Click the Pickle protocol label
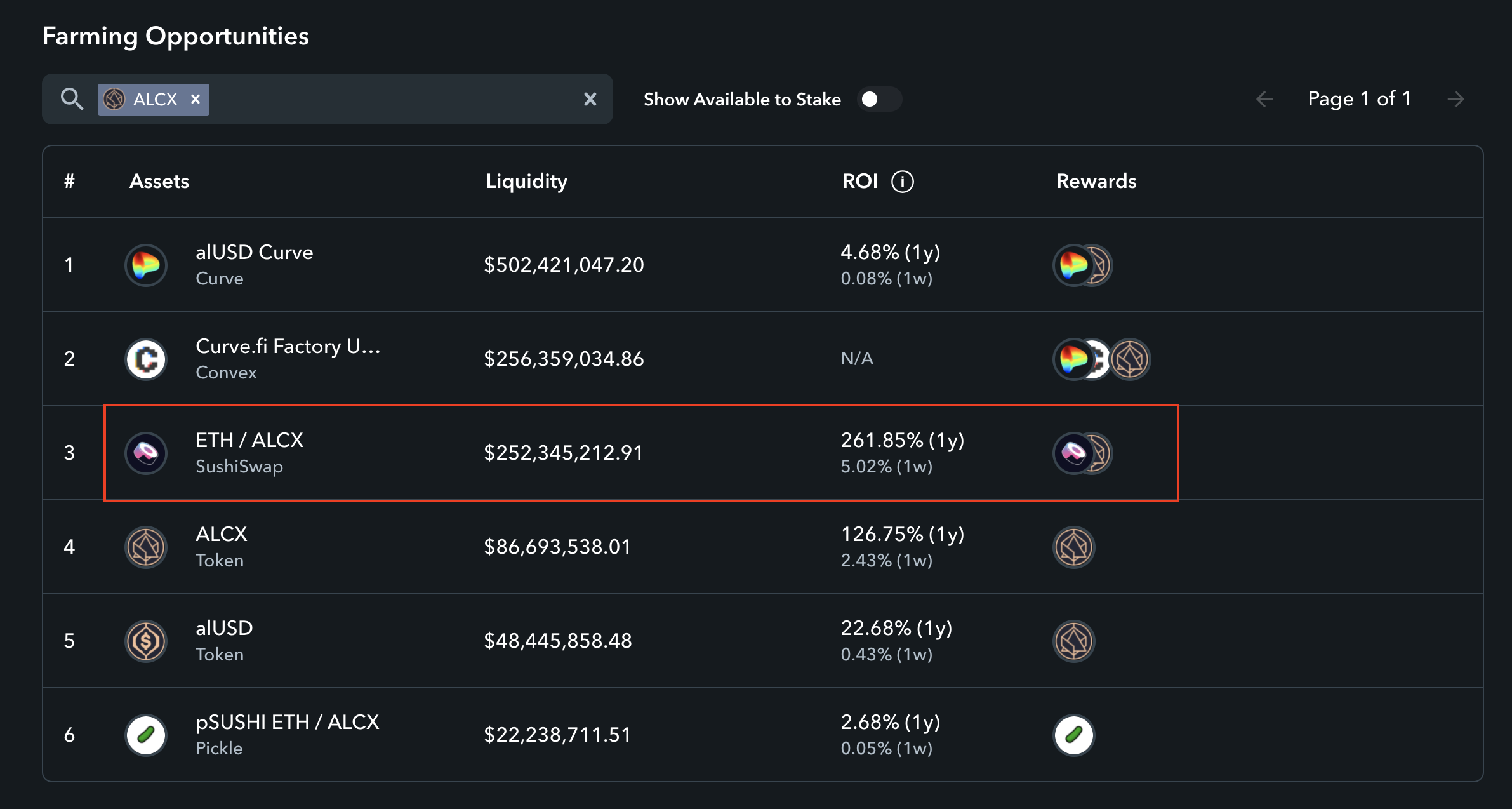 tap(219, 749)
